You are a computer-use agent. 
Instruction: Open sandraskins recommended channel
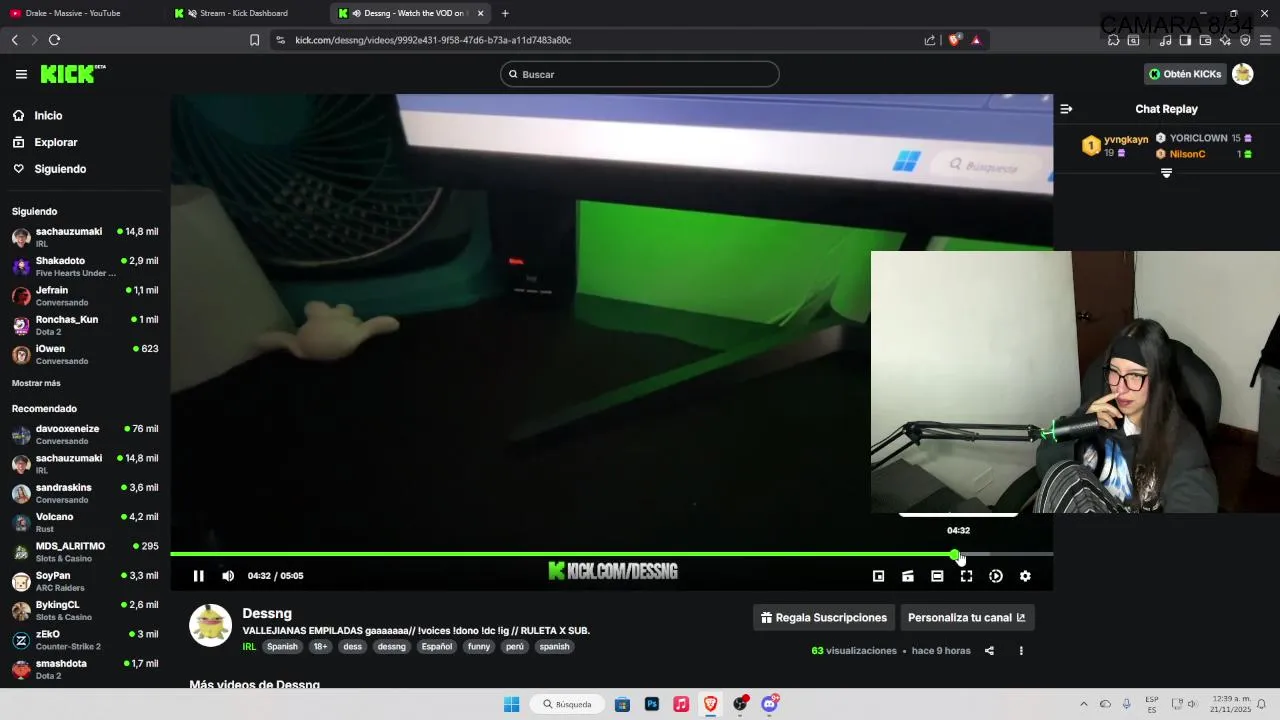[x=85, y=493]
